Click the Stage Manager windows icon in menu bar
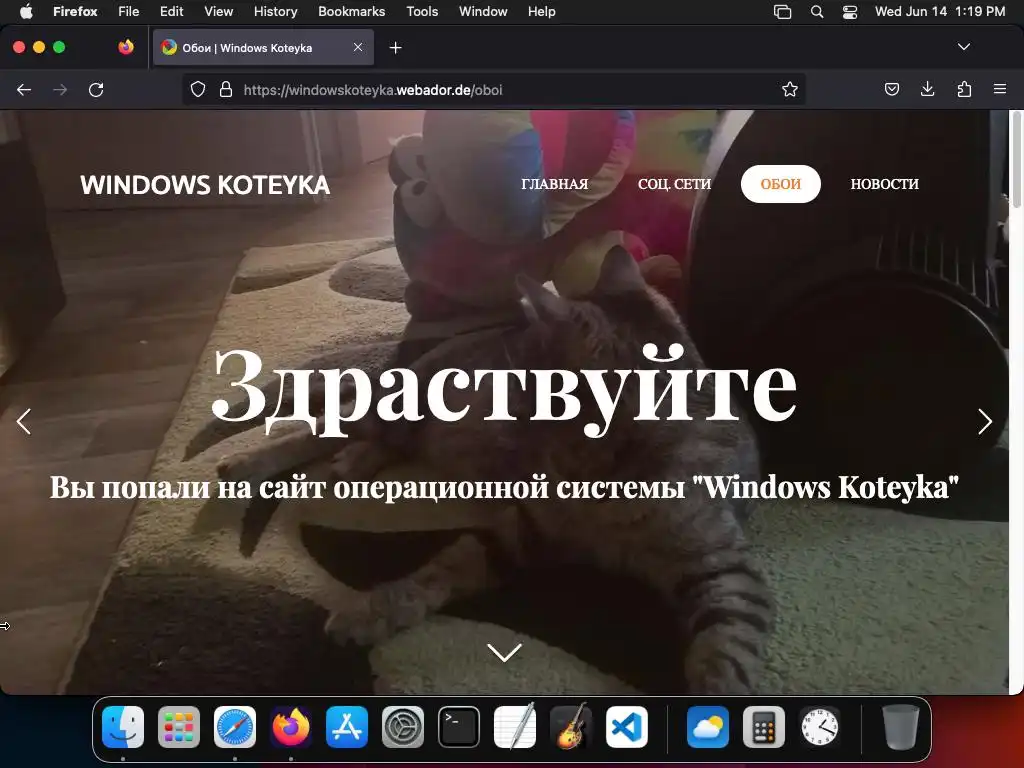Viewport: 1024px width, 768px height. click(782, 11)
